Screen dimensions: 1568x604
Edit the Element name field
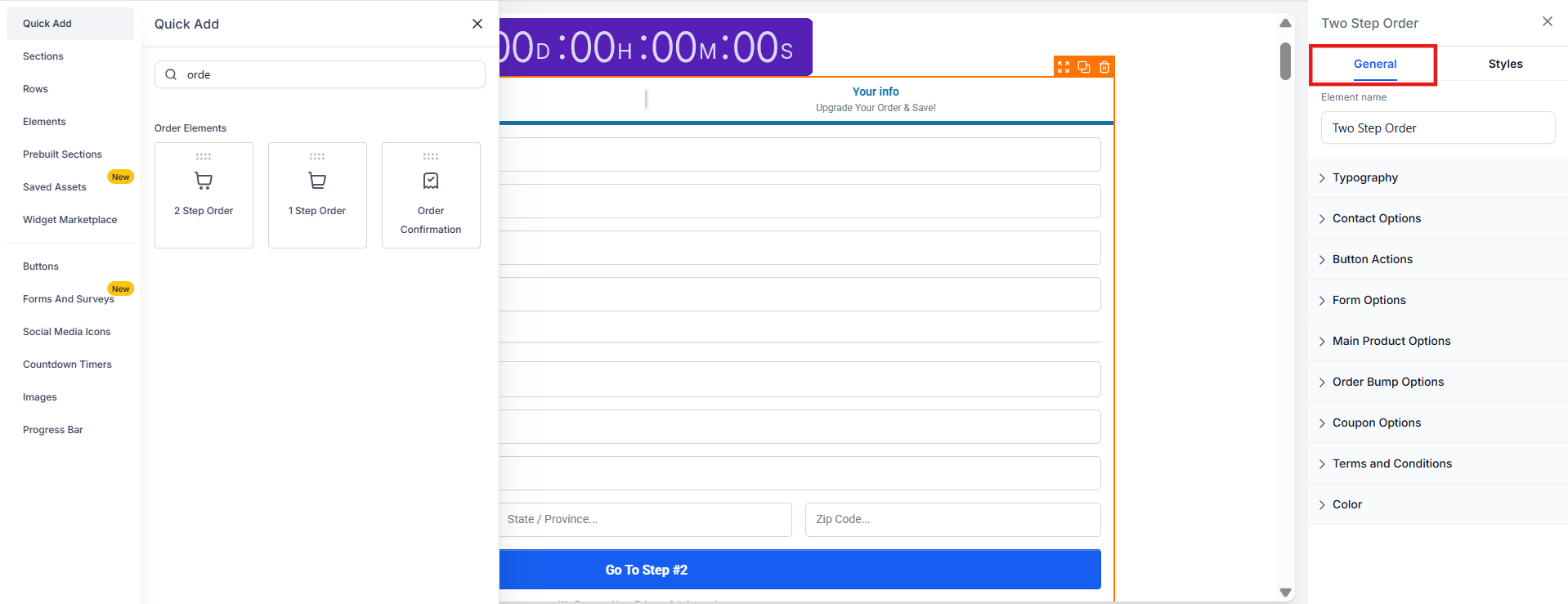(1438, 128)
